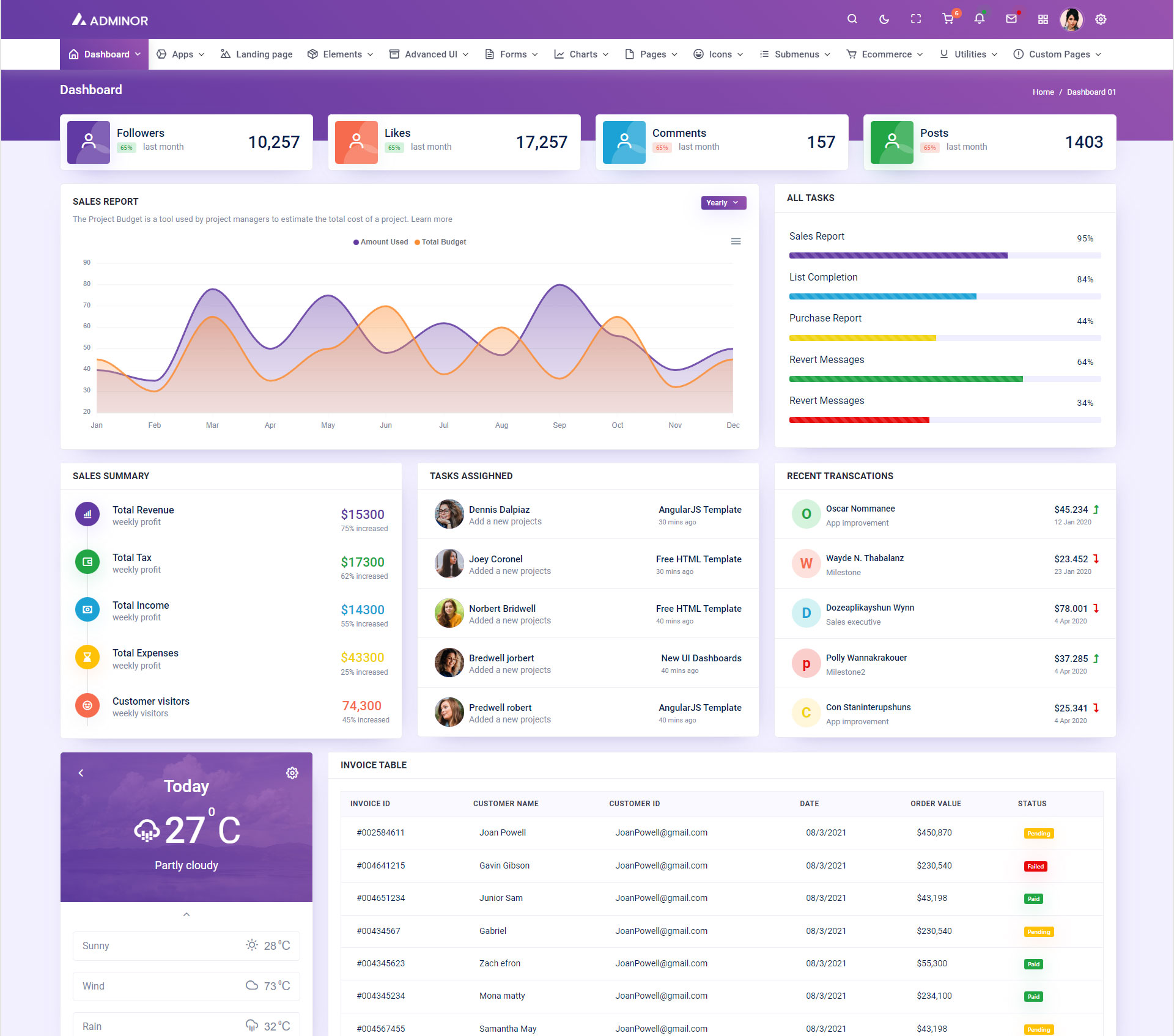The height and width of the screenshot is (1036, 1174).
Task: Open header settings gear icon
Action: (x=1101, y=20)
